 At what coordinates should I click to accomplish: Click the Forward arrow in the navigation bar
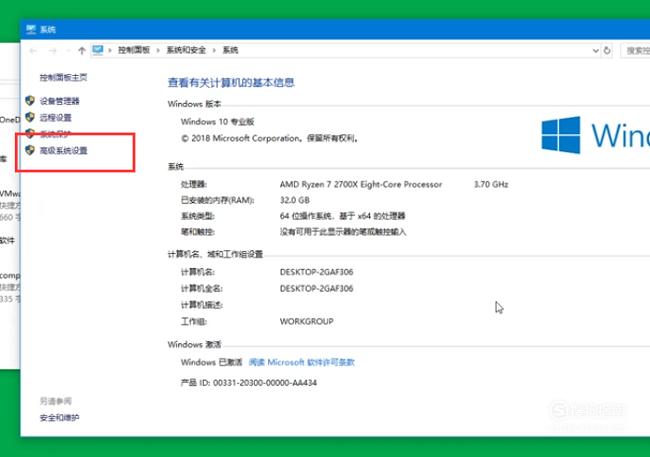(53, 51)
